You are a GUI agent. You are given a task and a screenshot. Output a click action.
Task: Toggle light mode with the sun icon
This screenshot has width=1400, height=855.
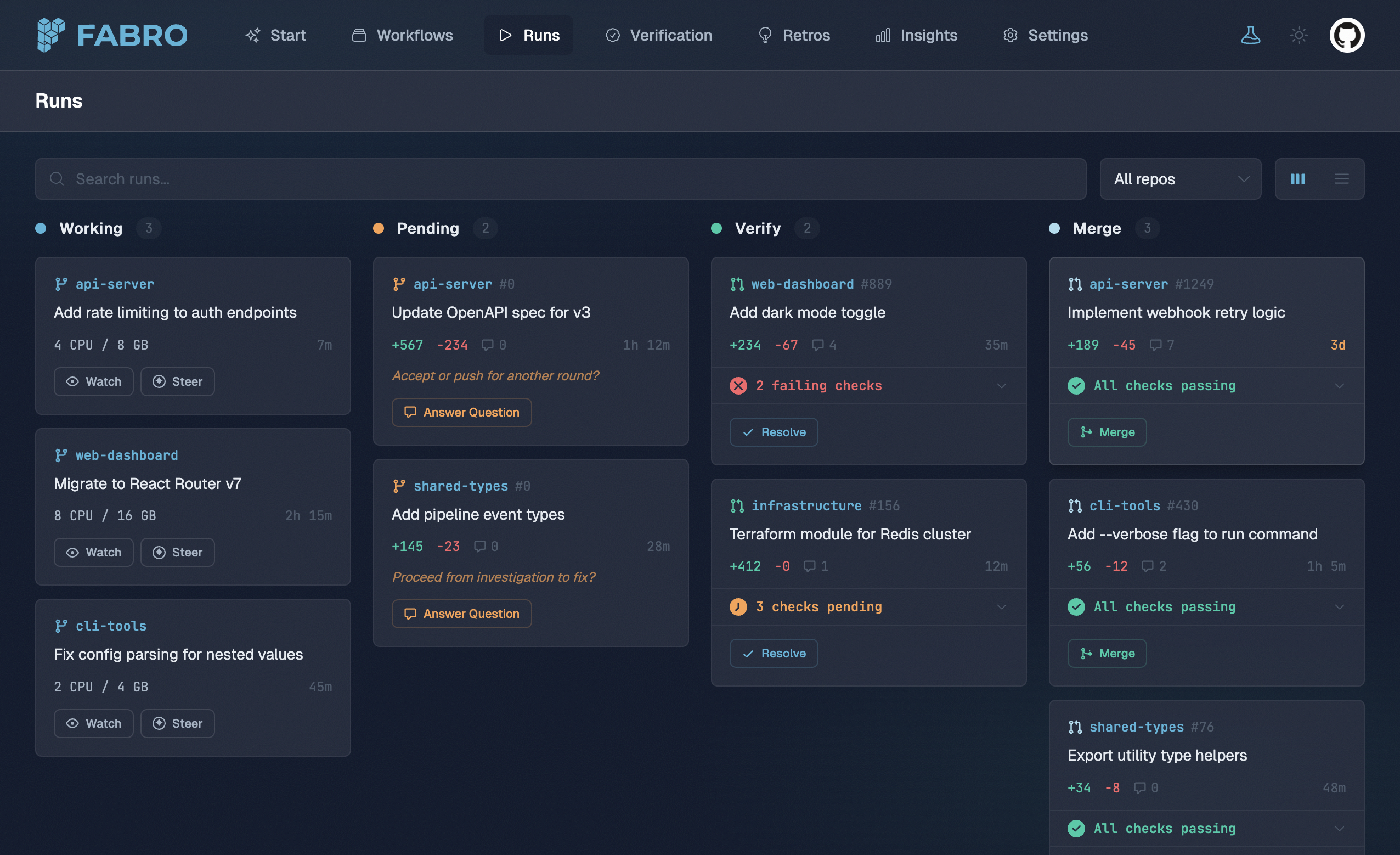(1299, 35)
